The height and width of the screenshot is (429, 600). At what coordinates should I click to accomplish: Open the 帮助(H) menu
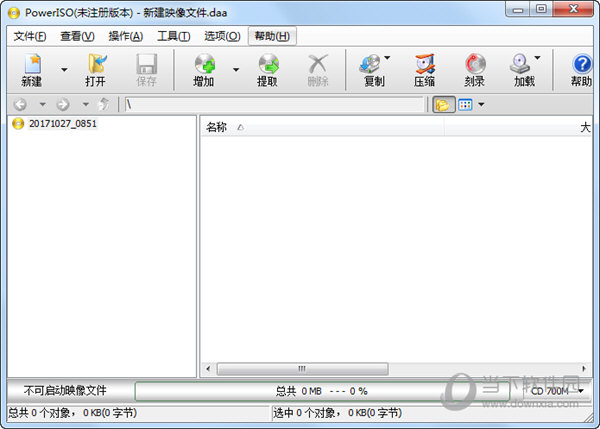(272, 36)
